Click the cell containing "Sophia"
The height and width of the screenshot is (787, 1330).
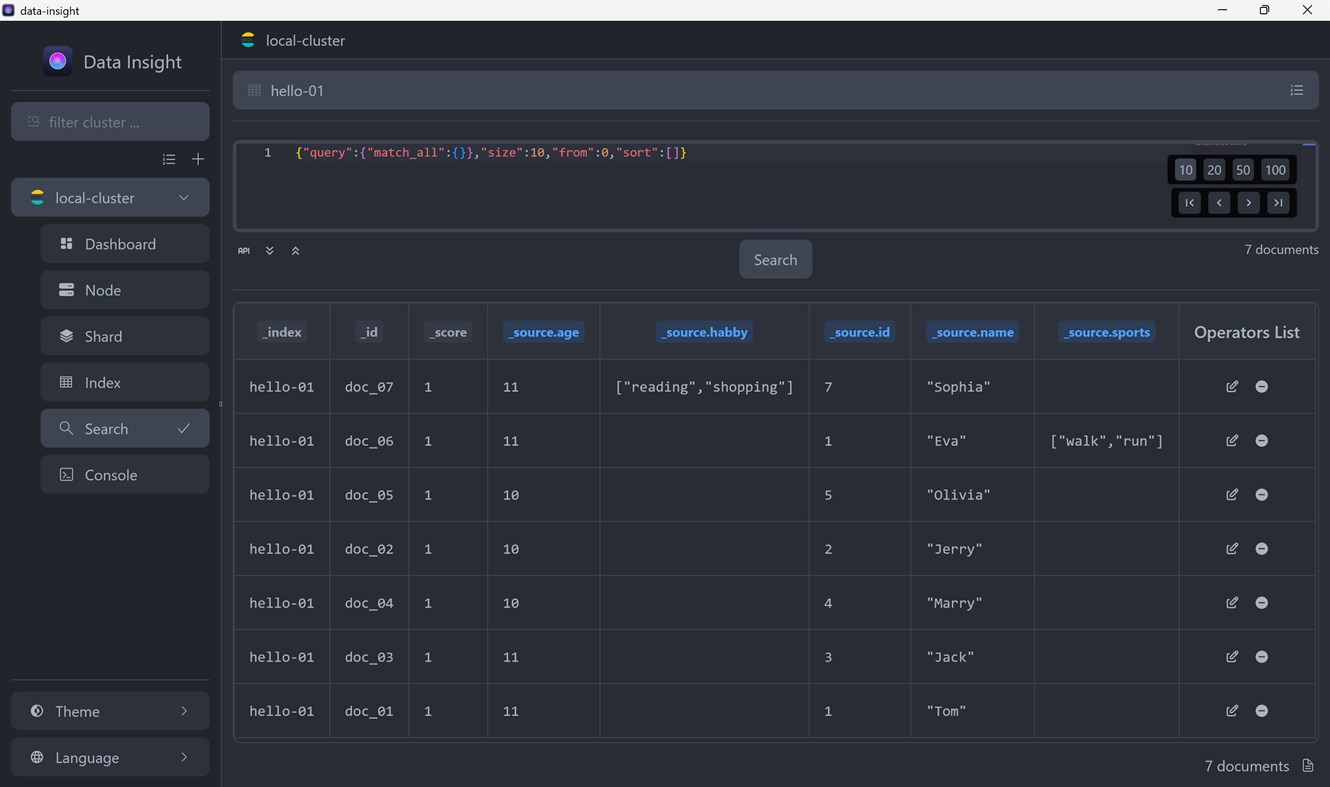coord(972,387)
